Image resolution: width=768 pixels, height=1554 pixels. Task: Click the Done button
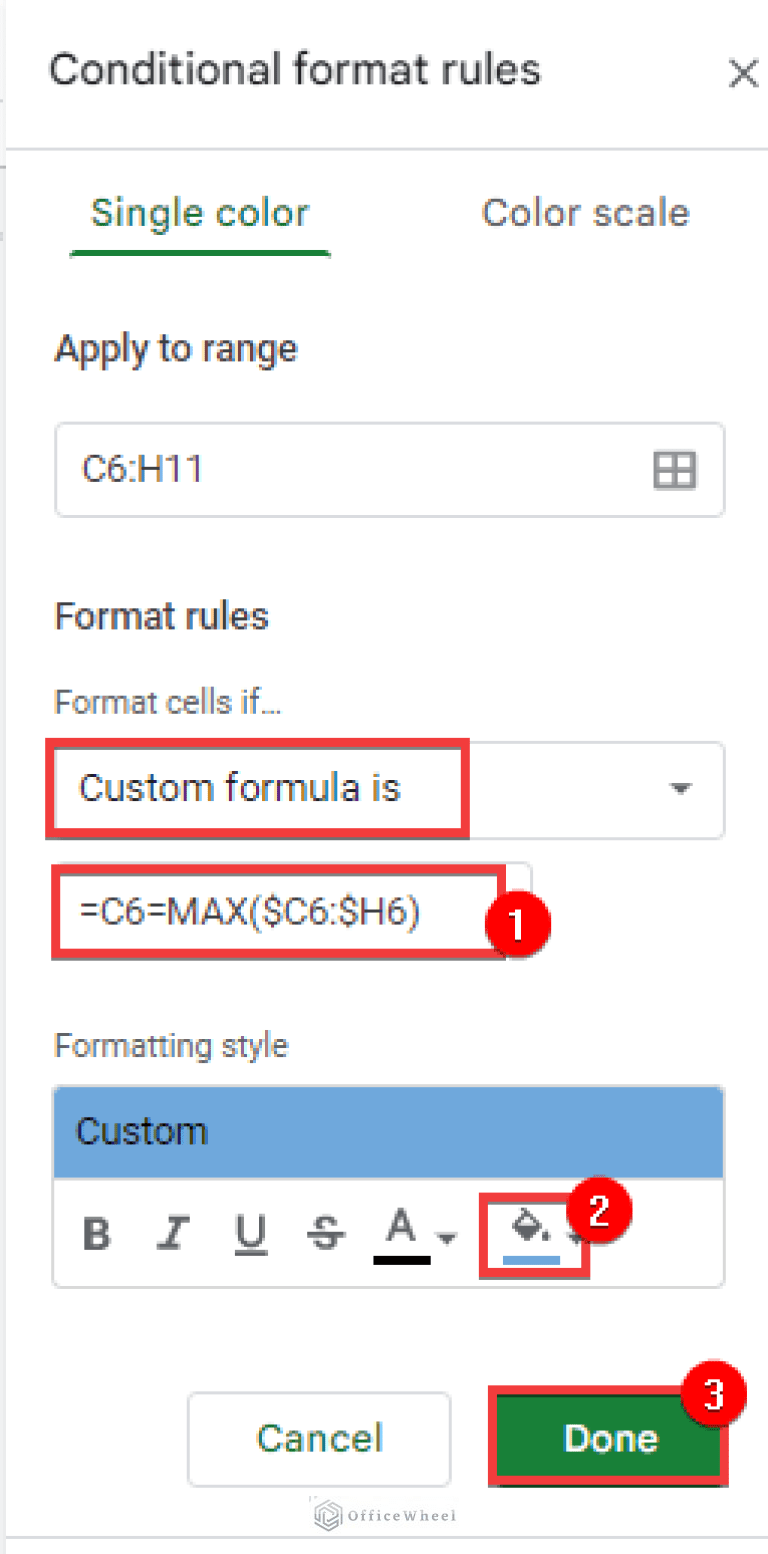(x=609, y=1437)
